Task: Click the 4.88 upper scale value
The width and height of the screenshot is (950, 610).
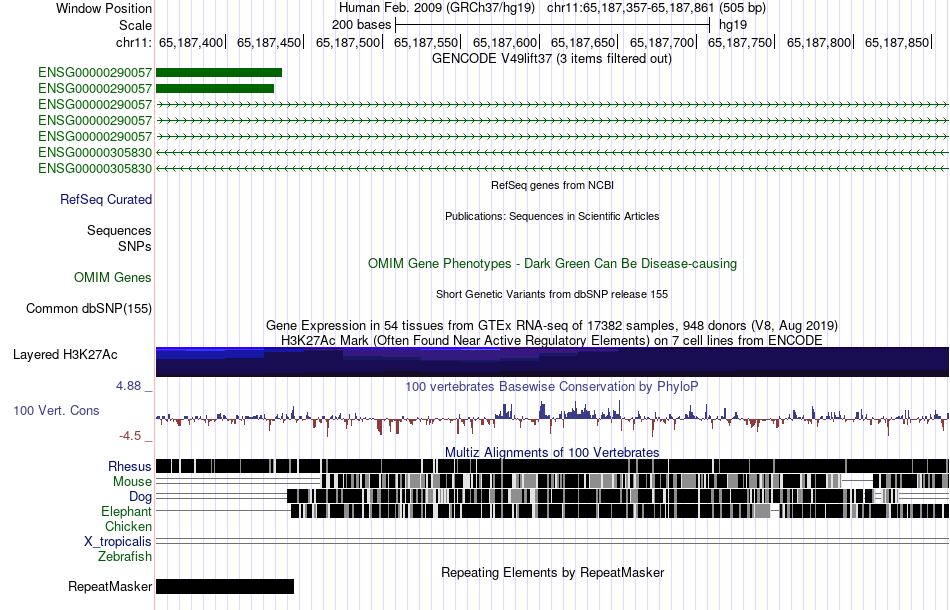Action: point(128,386)
